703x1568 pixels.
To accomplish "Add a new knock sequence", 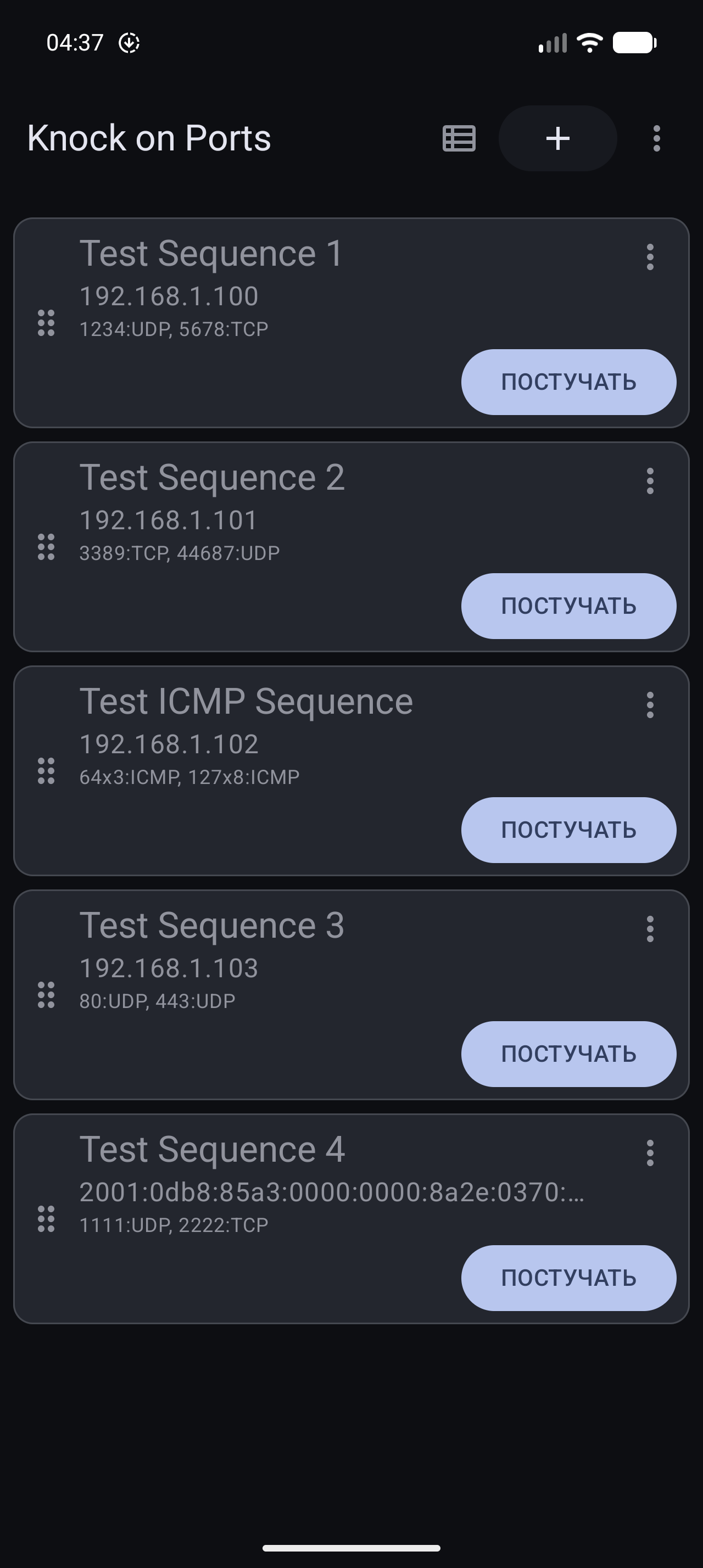I will (557, 138).
